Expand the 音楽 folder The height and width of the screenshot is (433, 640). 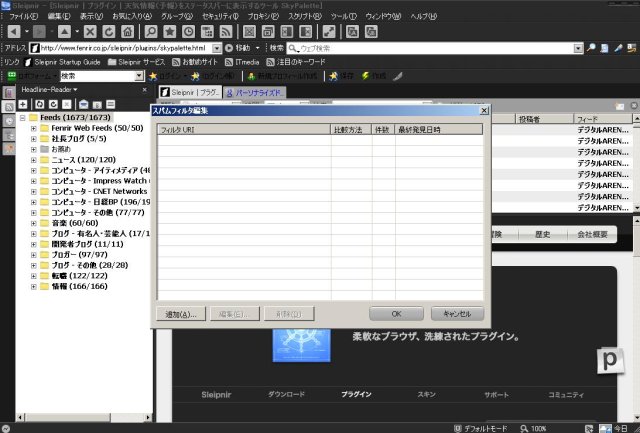coord(33,223)
